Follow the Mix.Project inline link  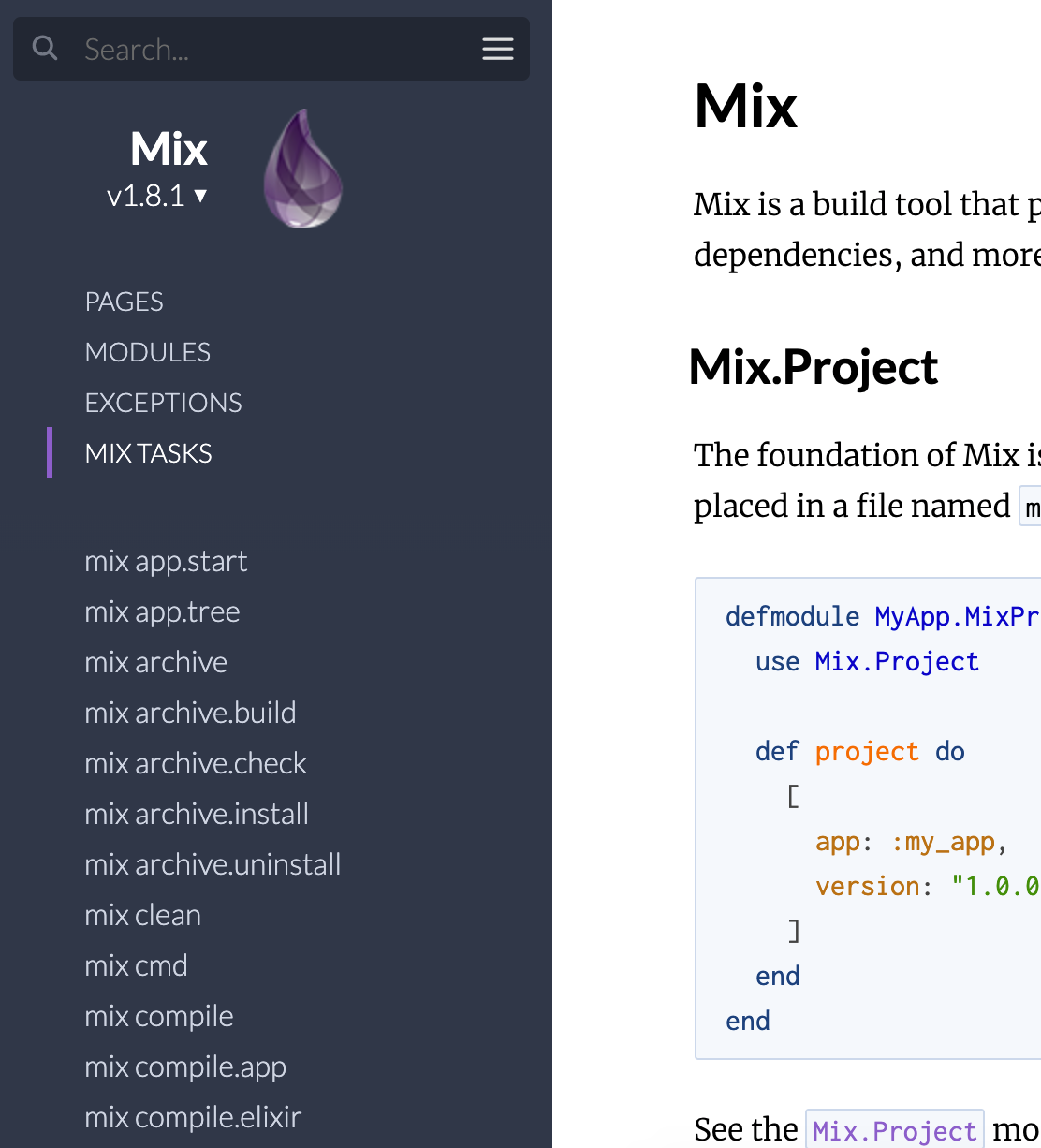tap(895, 1130)
